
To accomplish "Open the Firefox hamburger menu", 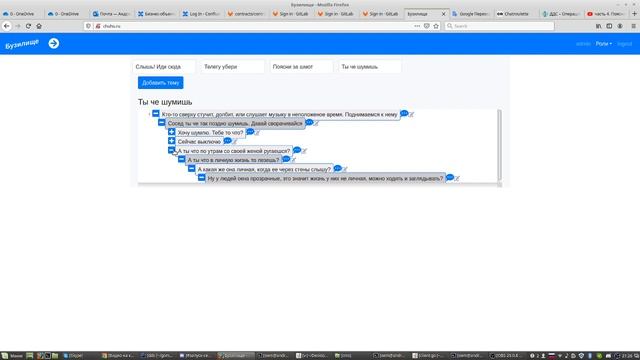I will (x=633, y=26).
